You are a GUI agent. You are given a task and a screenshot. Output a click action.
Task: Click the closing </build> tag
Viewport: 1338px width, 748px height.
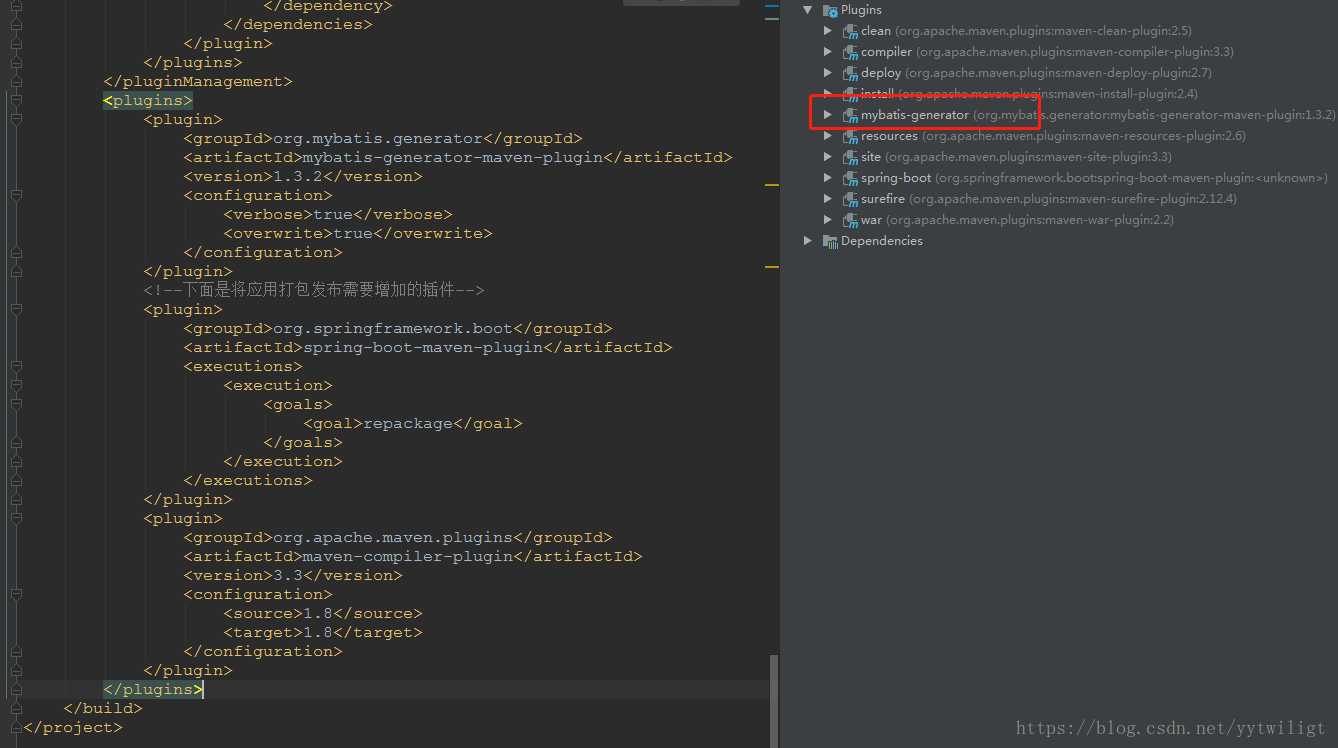pyautogui.click(x=103, y=708)
